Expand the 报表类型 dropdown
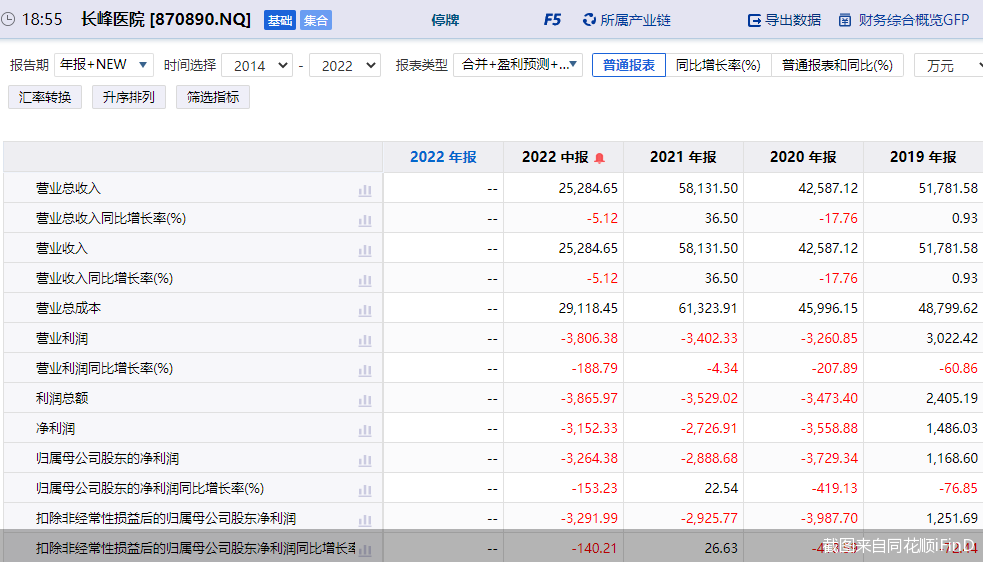Screen dimensions: 983x562 click(518, 65)
